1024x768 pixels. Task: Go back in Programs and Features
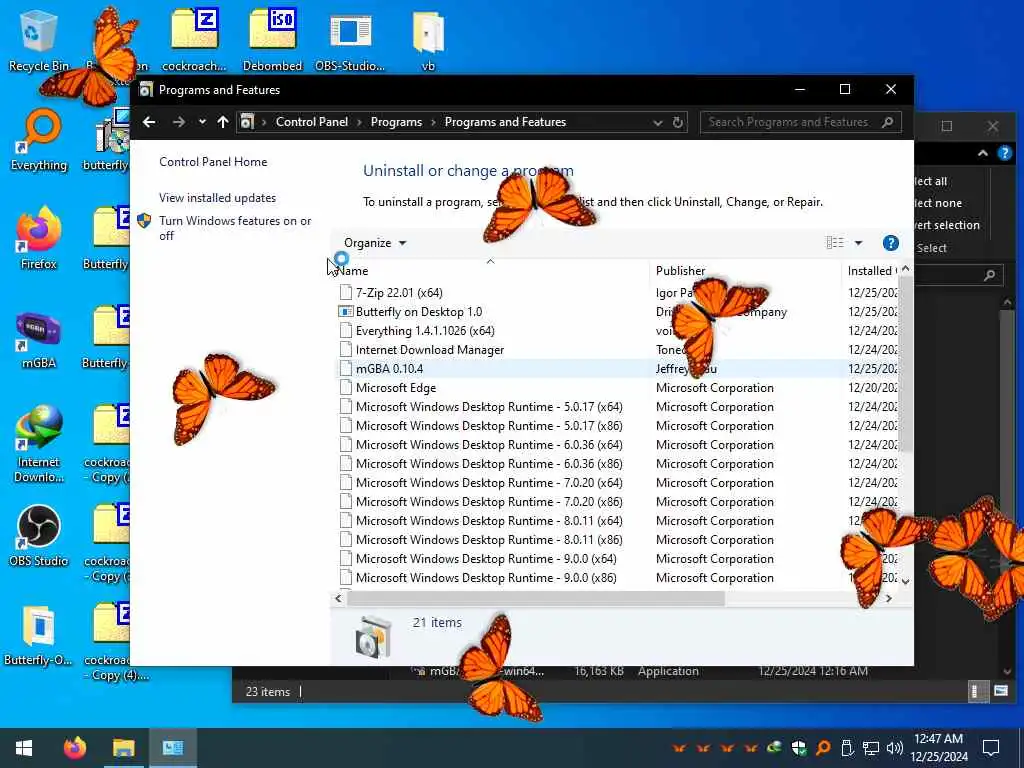(x=149, y=122)
